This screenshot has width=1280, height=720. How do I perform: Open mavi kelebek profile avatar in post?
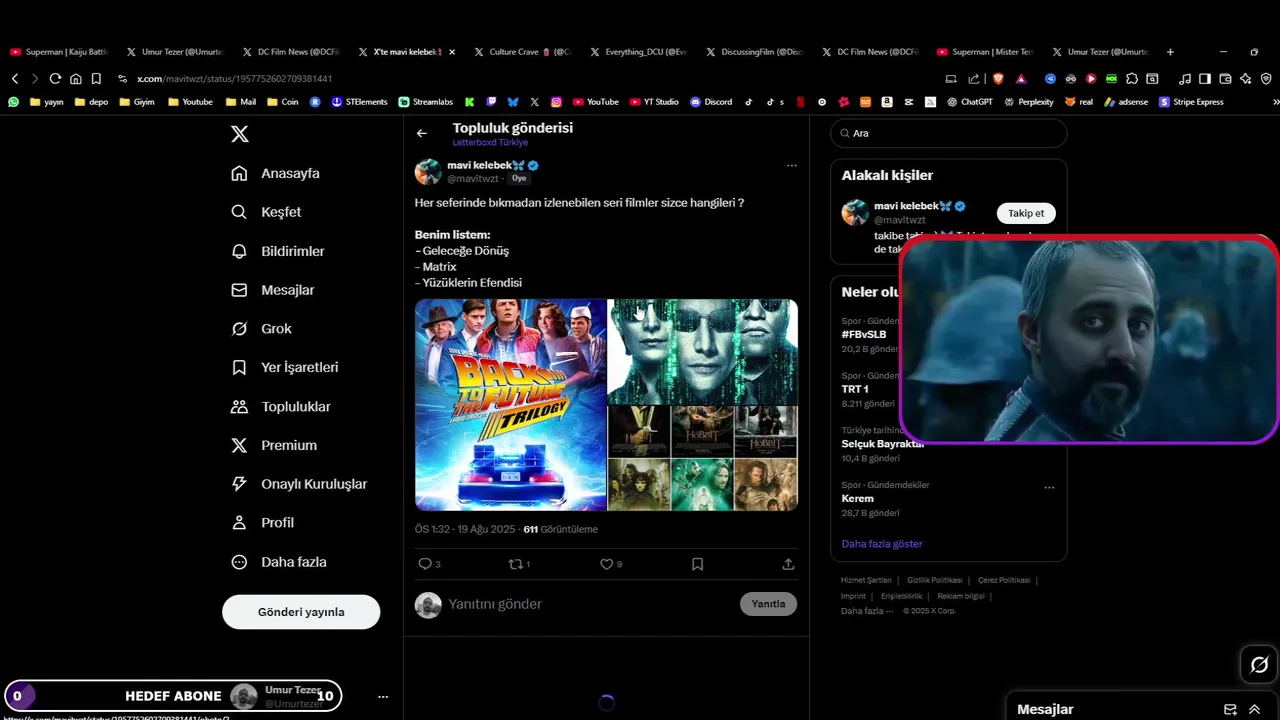click(428, 172)
